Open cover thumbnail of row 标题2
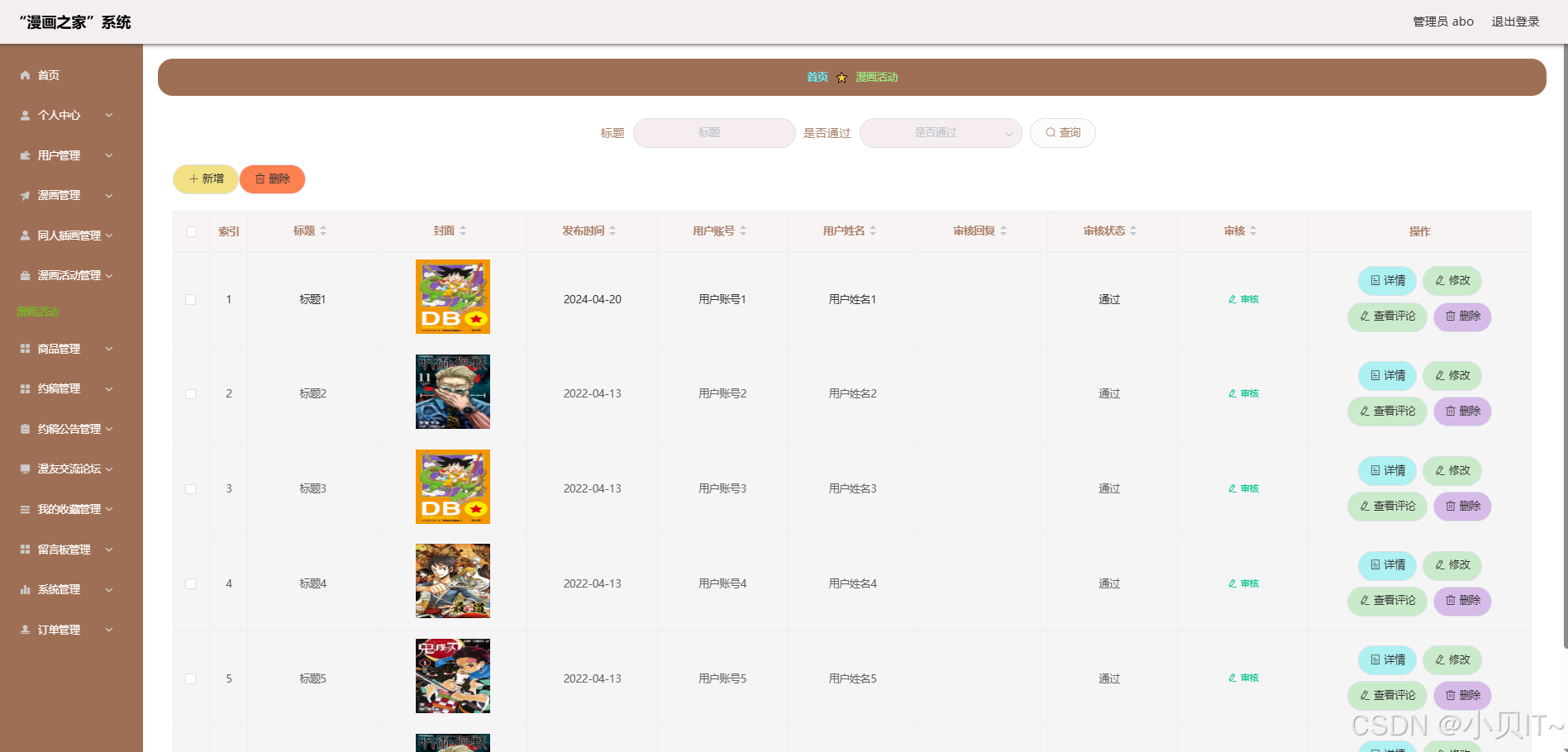The image size is (1568, 752). click(453, 392)
